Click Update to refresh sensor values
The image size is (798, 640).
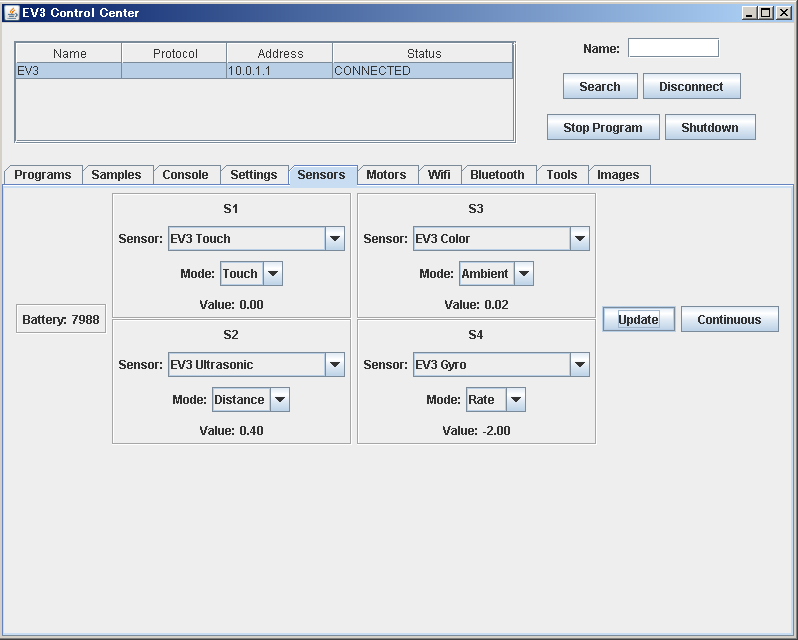click(x=639, y=319)
